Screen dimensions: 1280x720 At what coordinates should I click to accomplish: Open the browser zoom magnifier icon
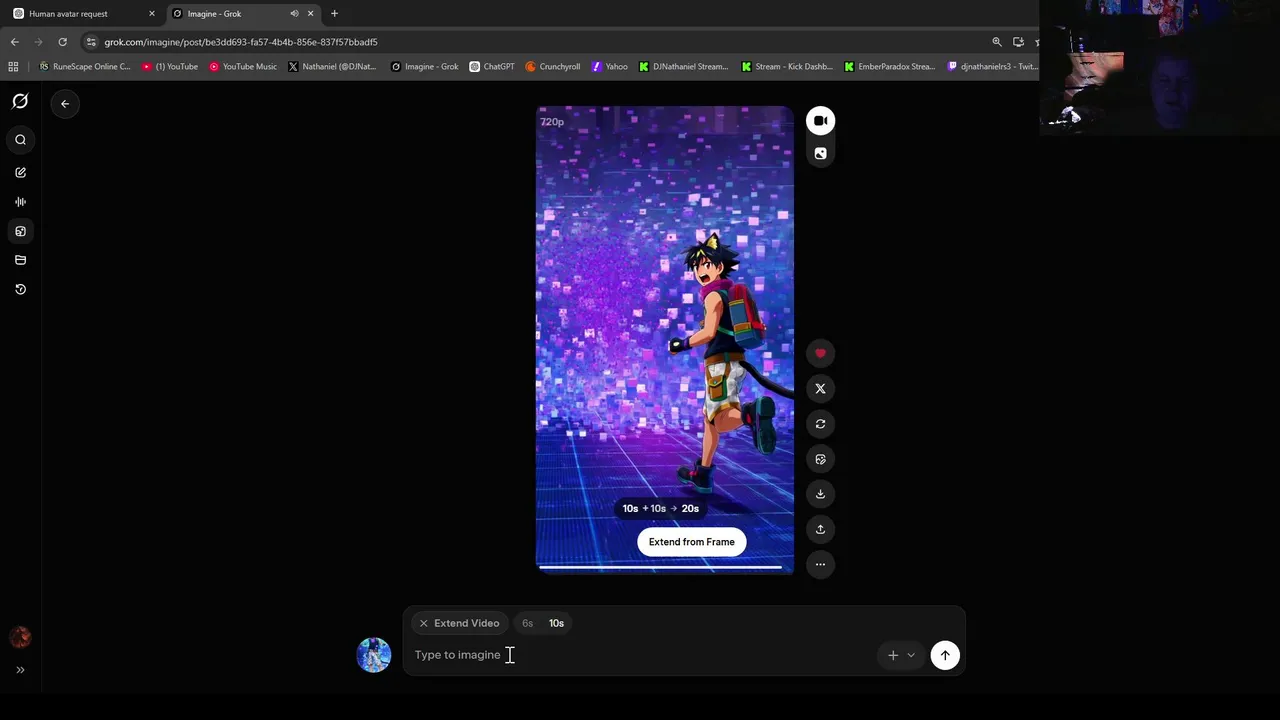click(x=997, y=42)
